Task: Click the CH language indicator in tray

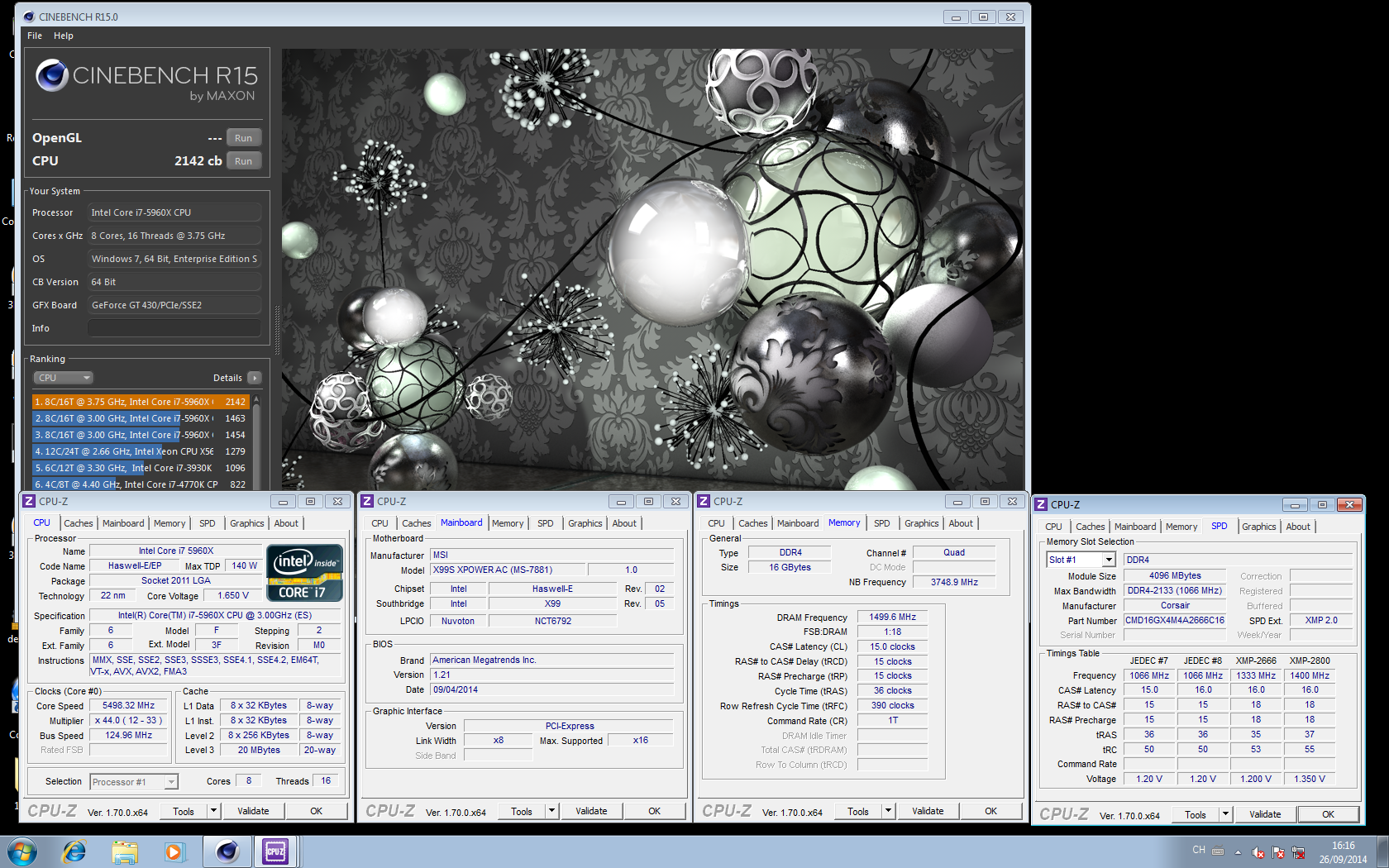Action: point(1199,850)
